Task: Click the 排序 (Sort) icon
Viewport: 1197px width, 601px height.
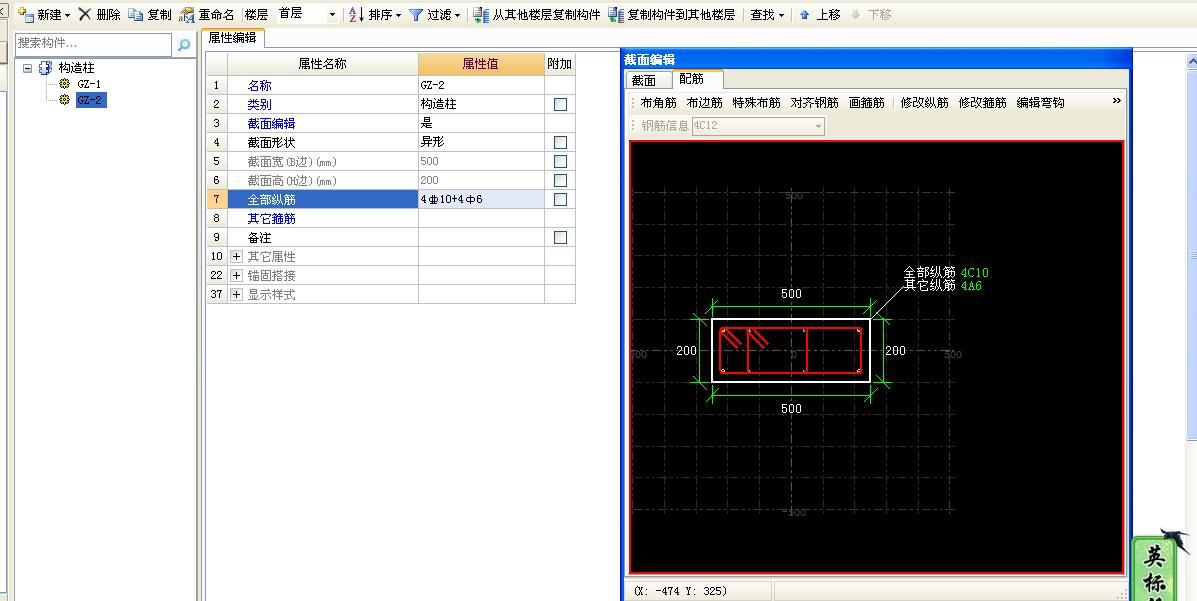Action: tap(357, 15)
